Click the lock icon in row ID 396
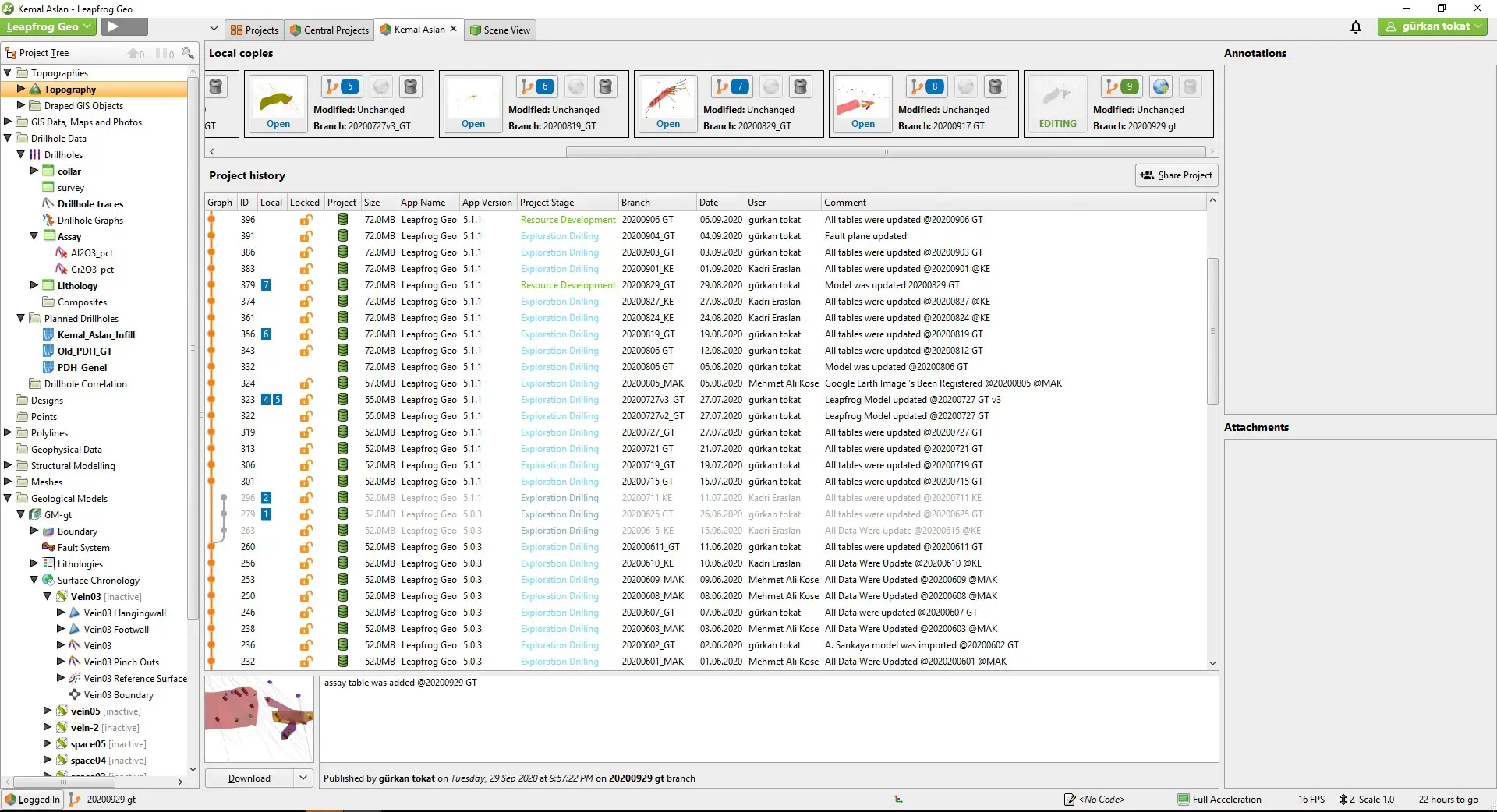 [306, 220]
